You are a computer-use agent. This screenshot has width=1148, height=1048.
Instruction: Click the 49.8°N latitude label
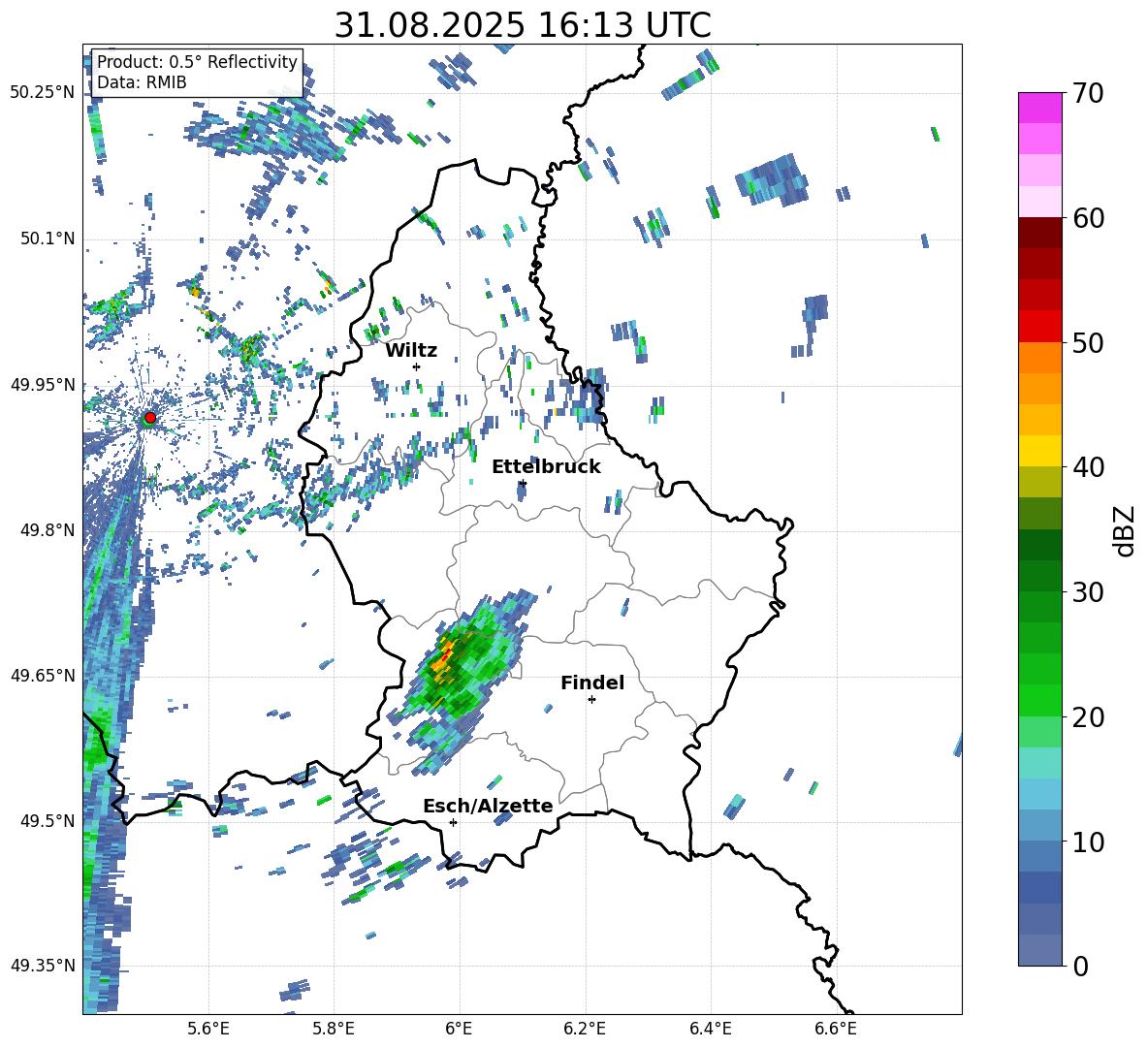pyautogui.click(x=47, y=530)
